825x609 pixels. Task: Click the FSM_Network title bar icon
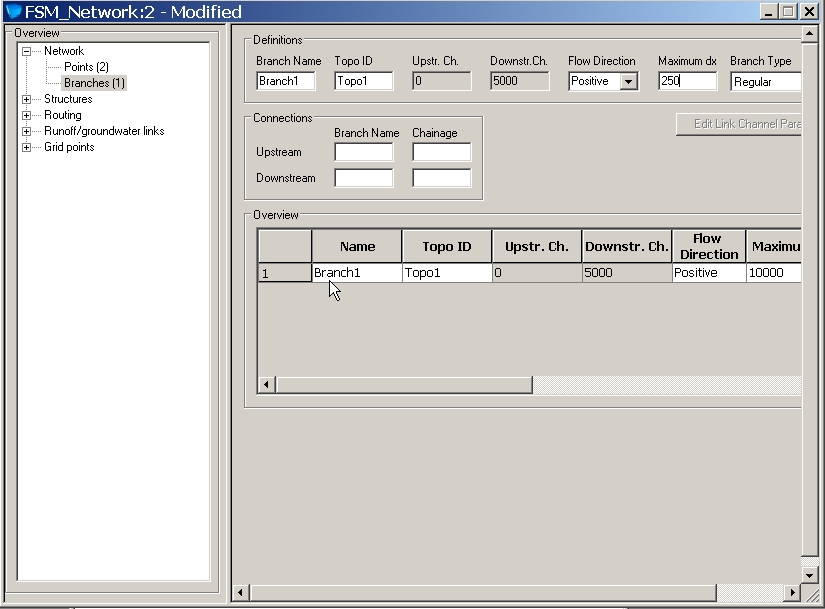coord(13,12)
